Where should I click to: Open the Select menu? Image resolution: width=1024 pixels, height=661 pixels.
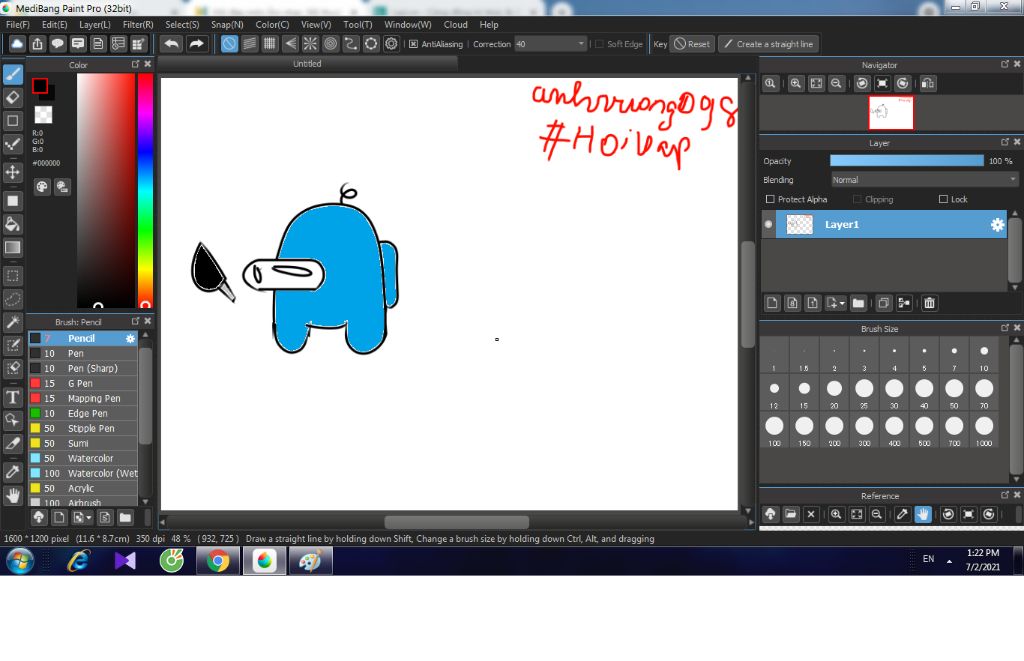click(182, 25)
